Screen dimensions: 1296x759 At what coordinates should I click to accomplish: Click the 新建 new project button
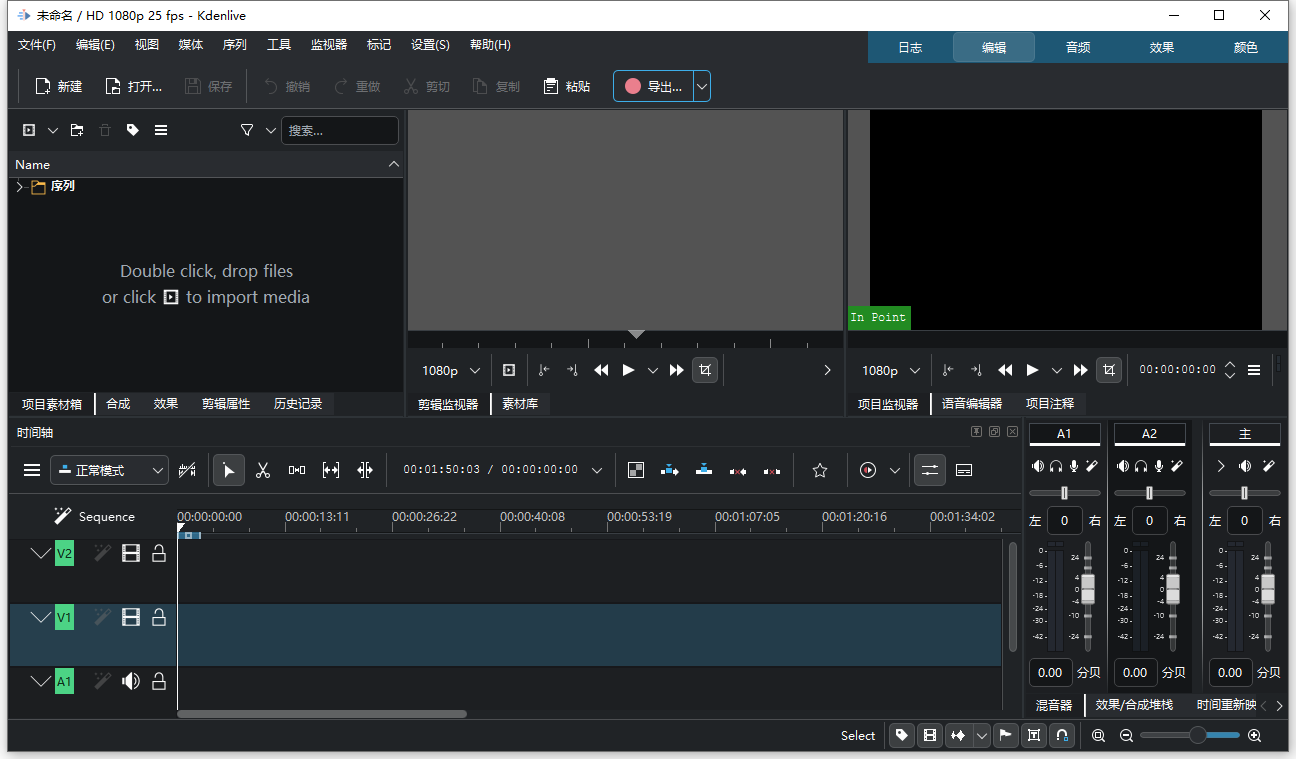point(59,87)
